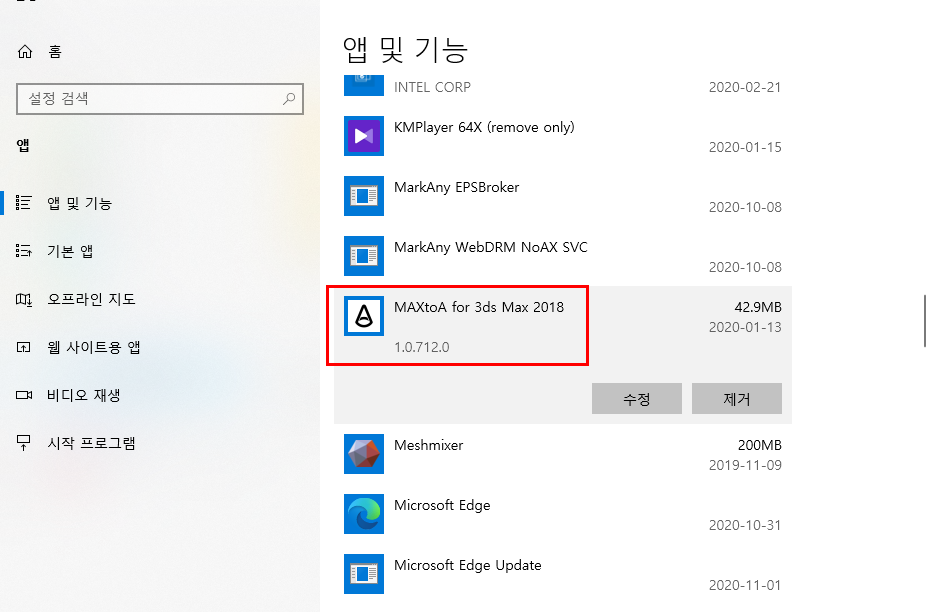The height and width of the screenshot is (612, 926).
Task: Click the 42.9MB size value
Action: pyautogui.click(x=758, y=307)
